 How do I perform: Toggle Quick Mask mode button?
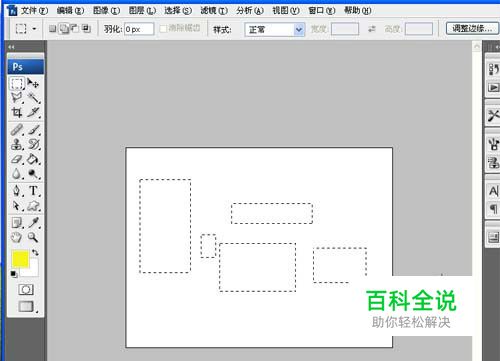click(26, 289)
